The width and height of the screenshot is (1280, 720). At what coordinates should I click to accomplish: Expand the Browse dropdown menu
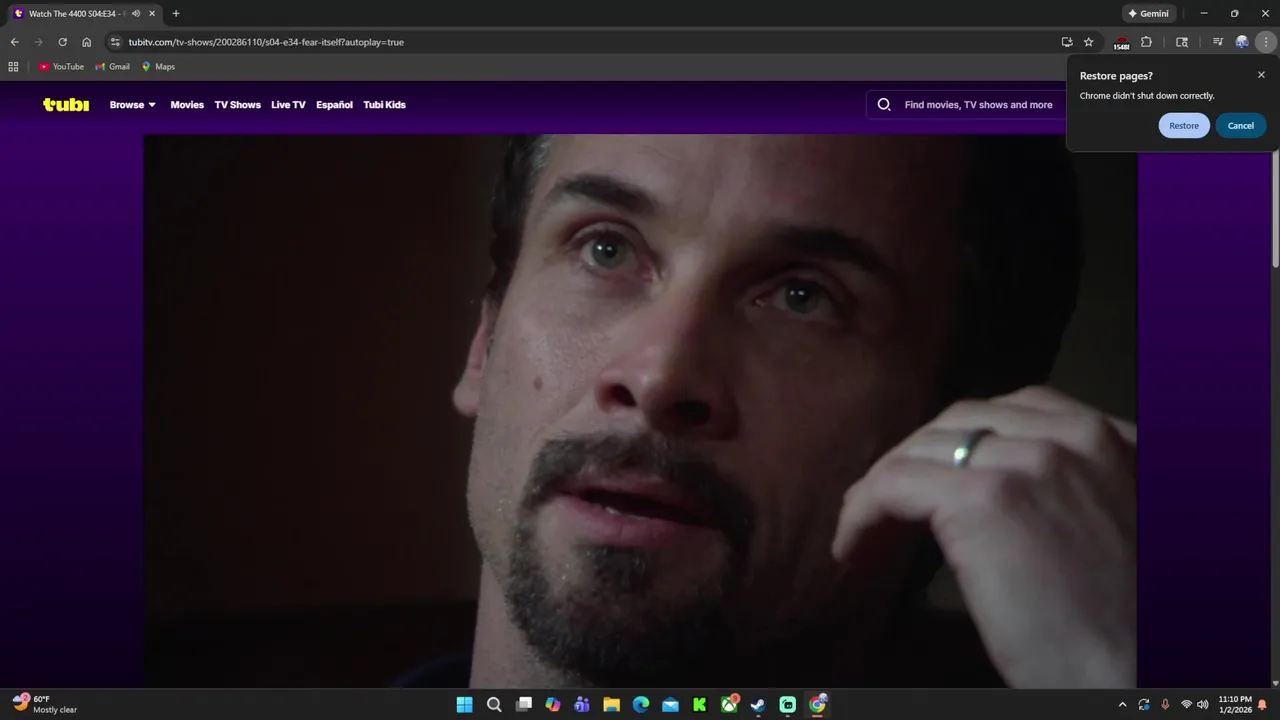point(133,105)
